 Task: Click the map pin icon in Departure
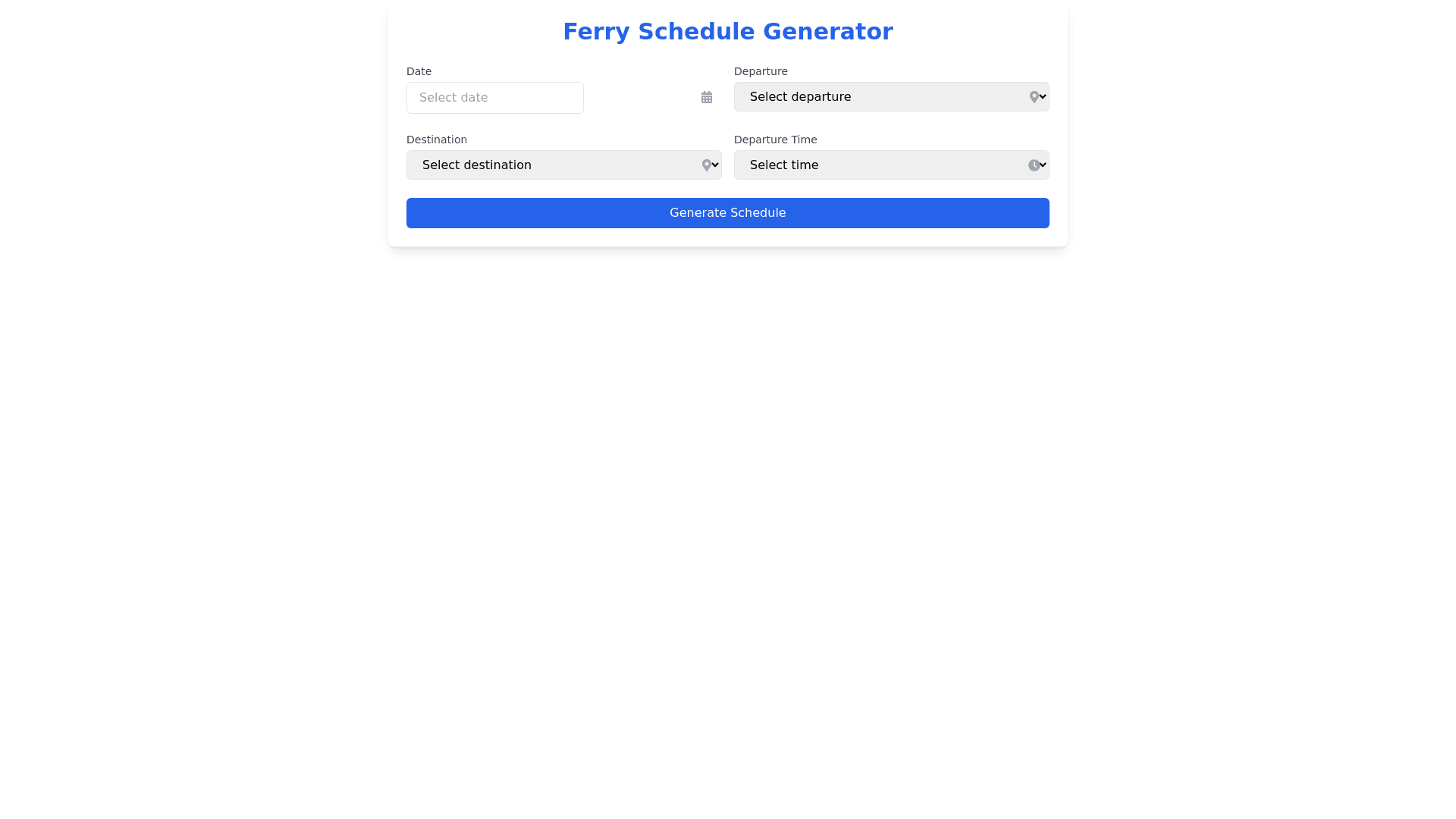point(1033,97)
